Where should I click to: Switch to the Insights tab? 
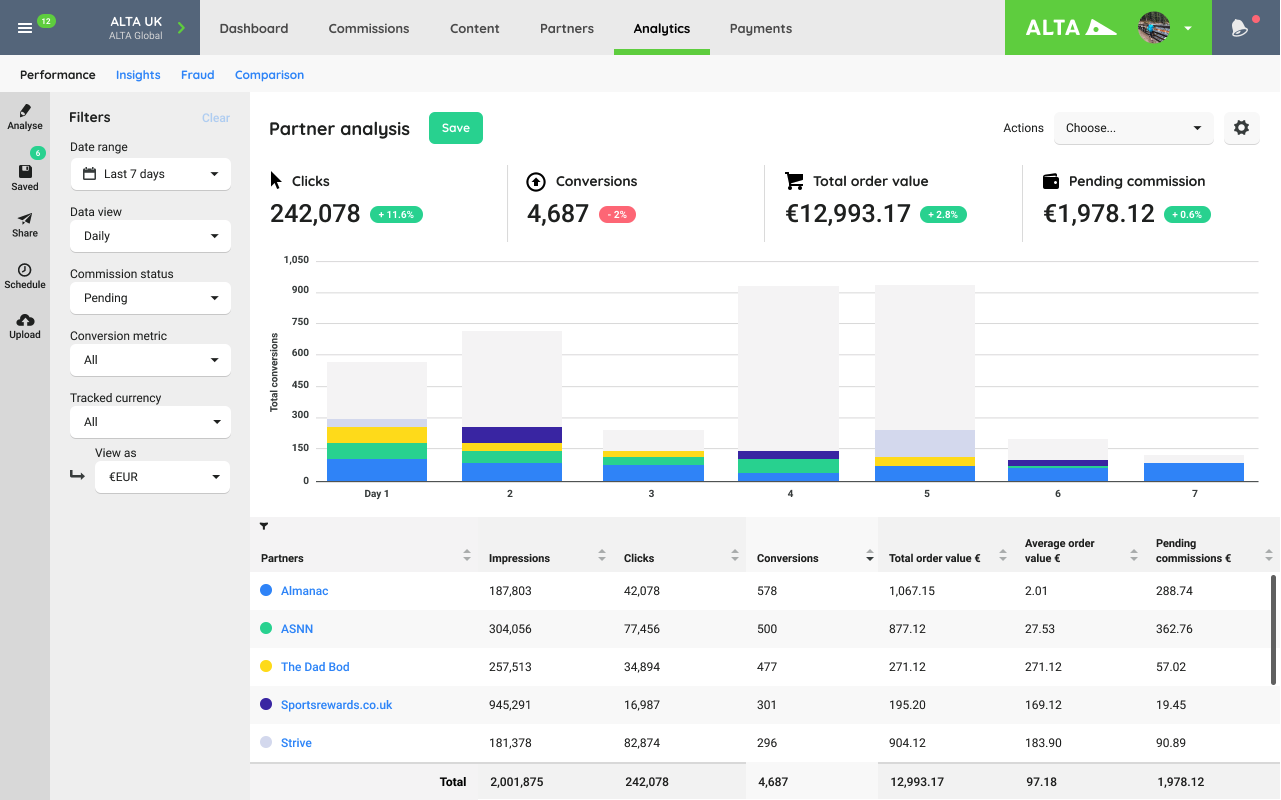(137, 74)
